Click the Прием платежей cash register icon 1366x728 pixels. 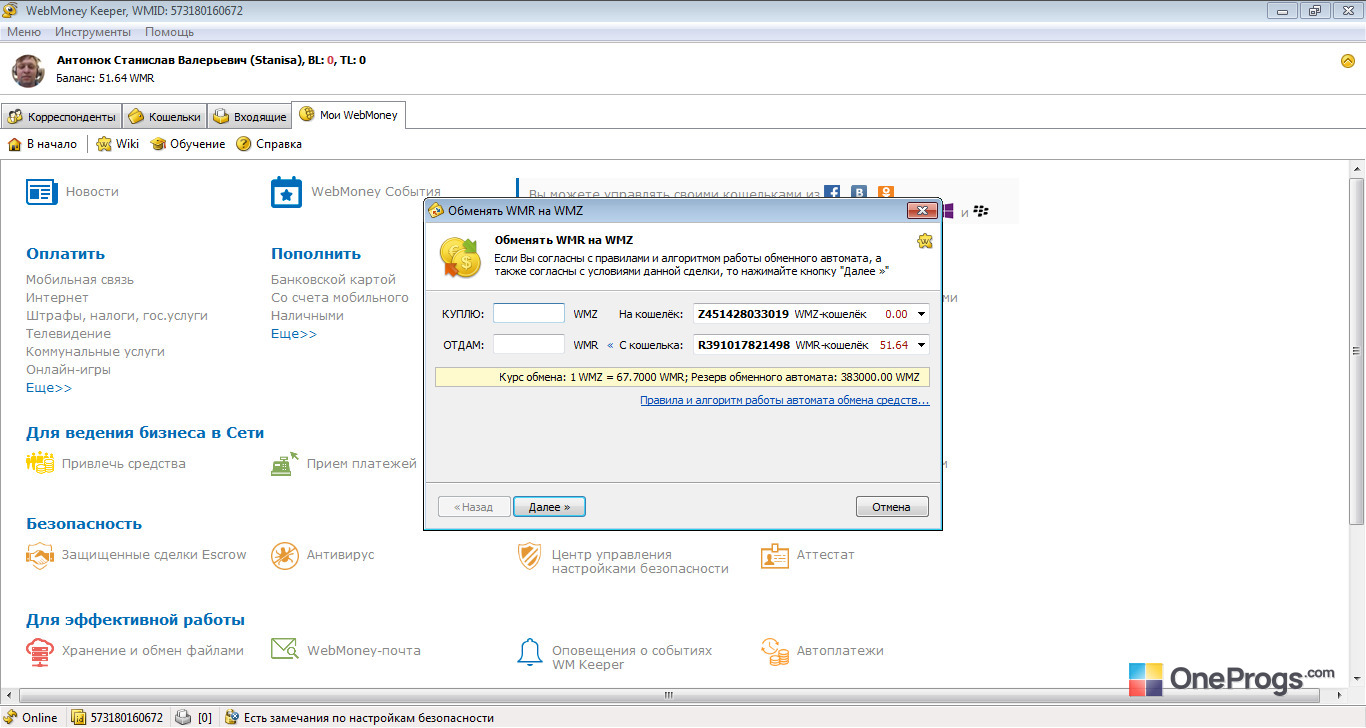coord(285,464)
